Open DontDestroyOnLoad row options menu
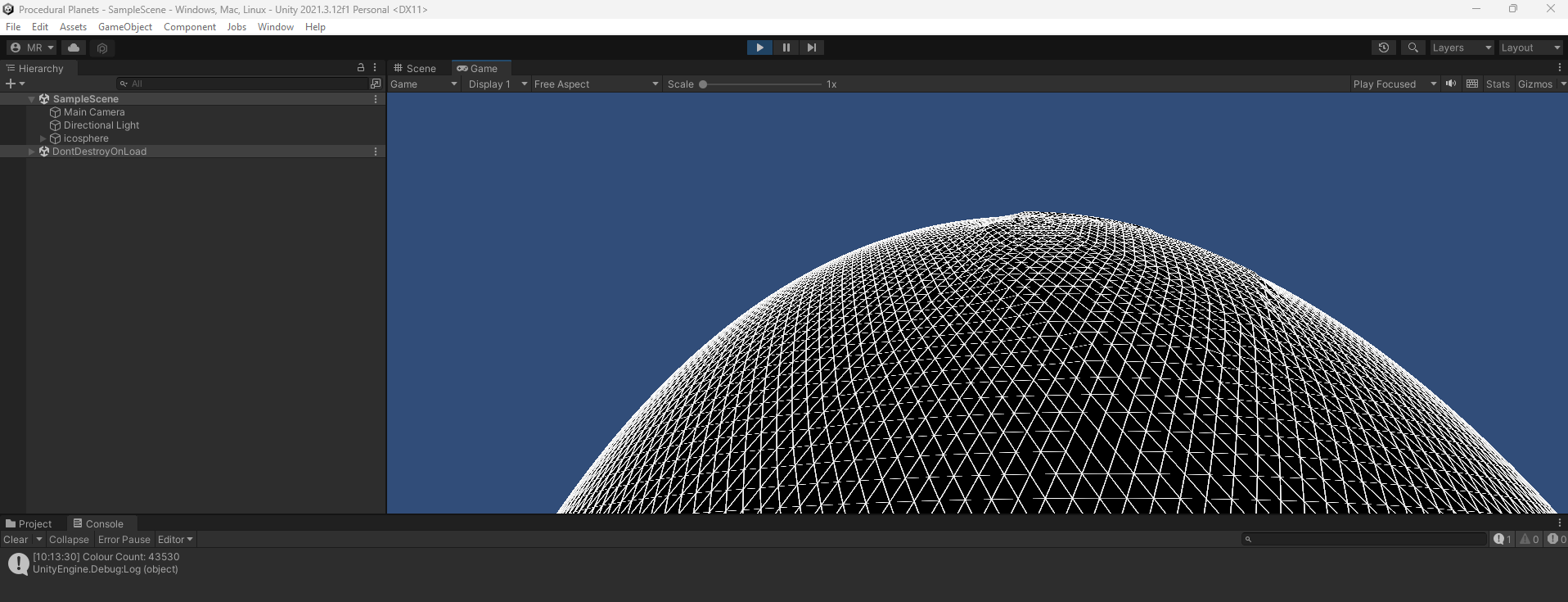1568x602 pixels. click(x=376, y=152)
